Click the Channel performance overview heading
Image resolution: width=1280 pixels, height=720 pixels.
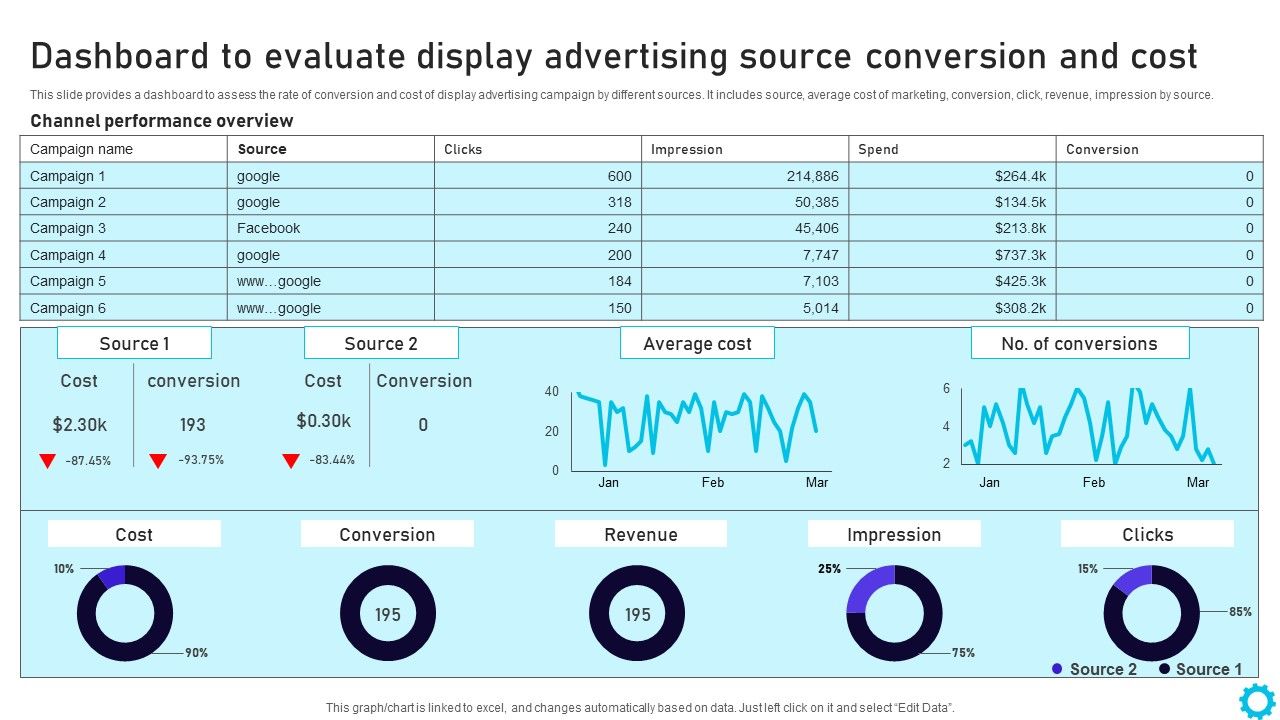(162, 121)
